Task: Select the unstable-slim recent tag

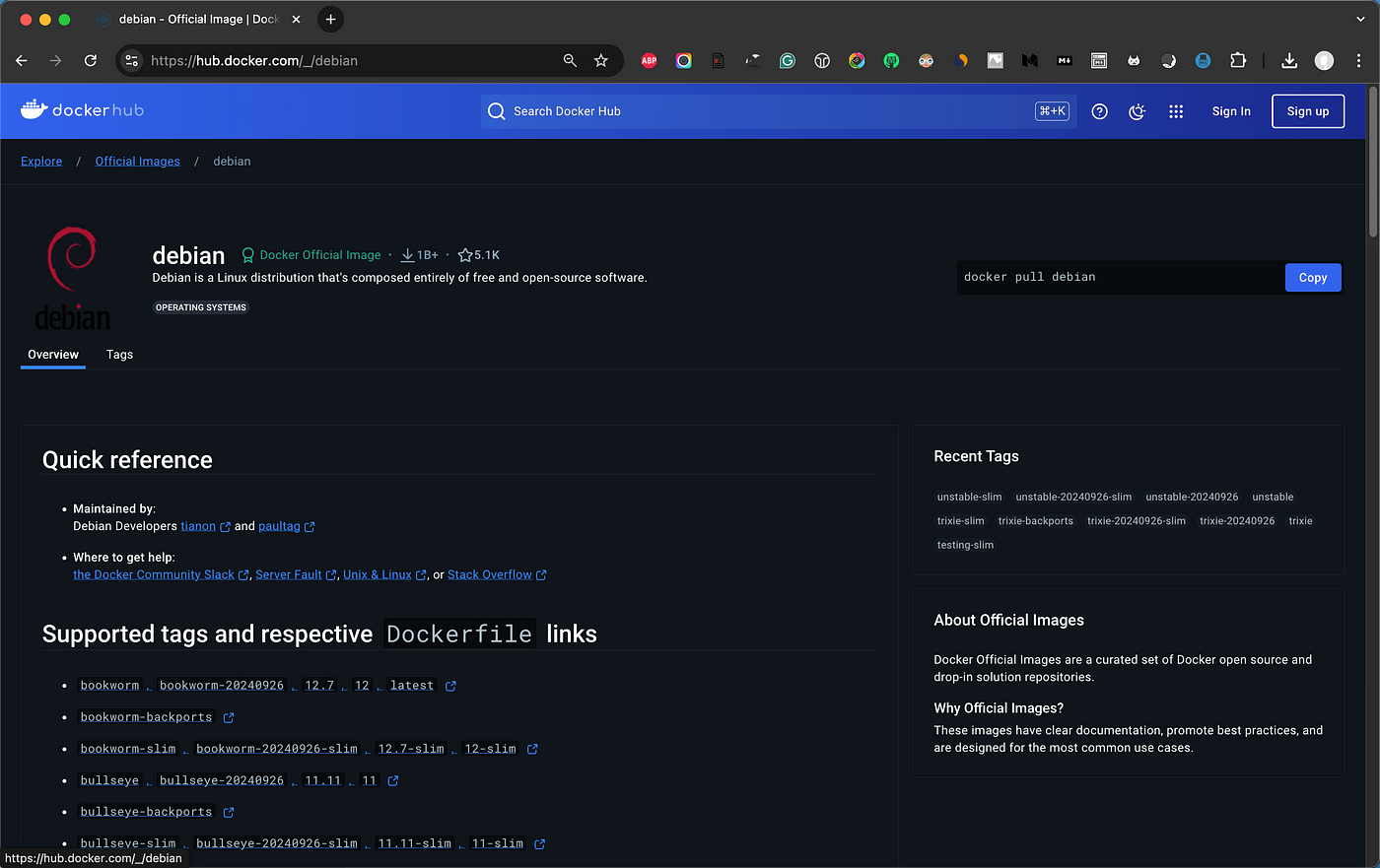Action: click(969, 497)
